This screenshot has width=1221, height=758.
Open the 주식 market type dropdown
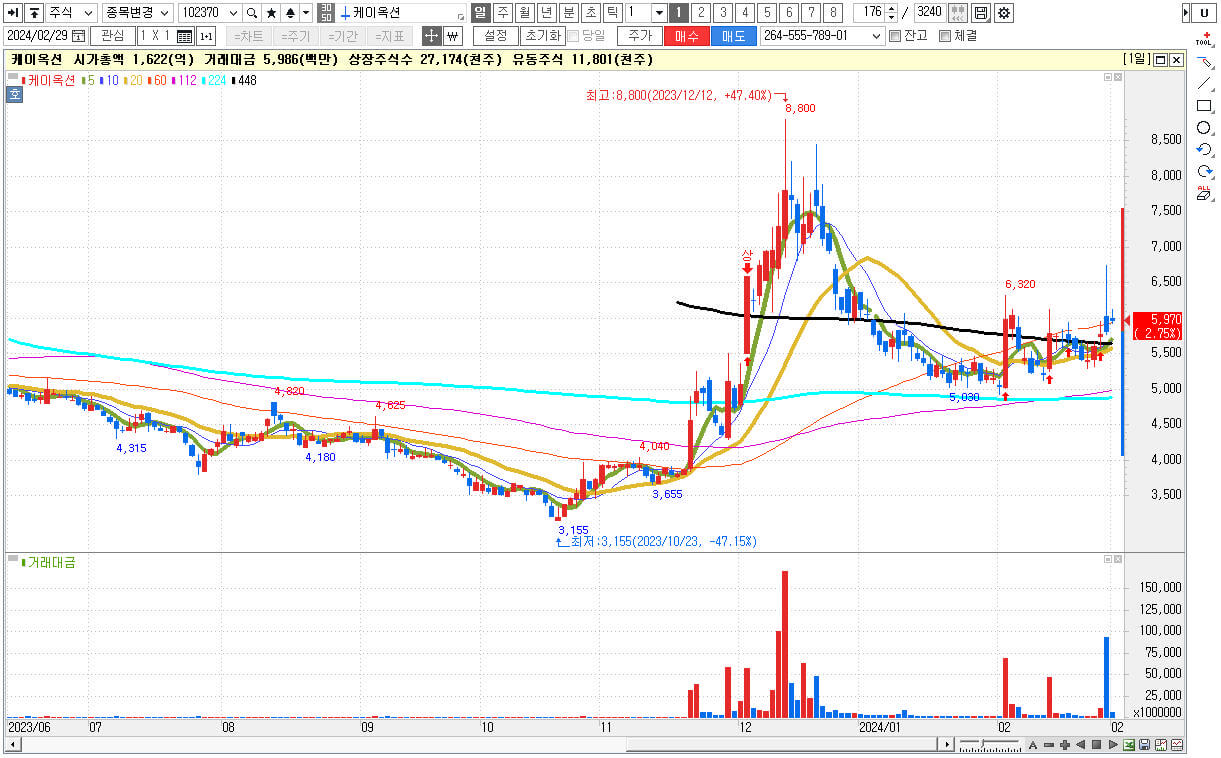(72, 13)
